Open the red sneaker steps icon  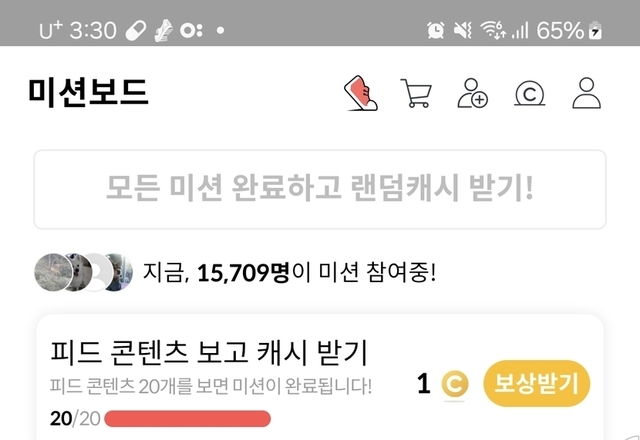[x=361, y=93]
